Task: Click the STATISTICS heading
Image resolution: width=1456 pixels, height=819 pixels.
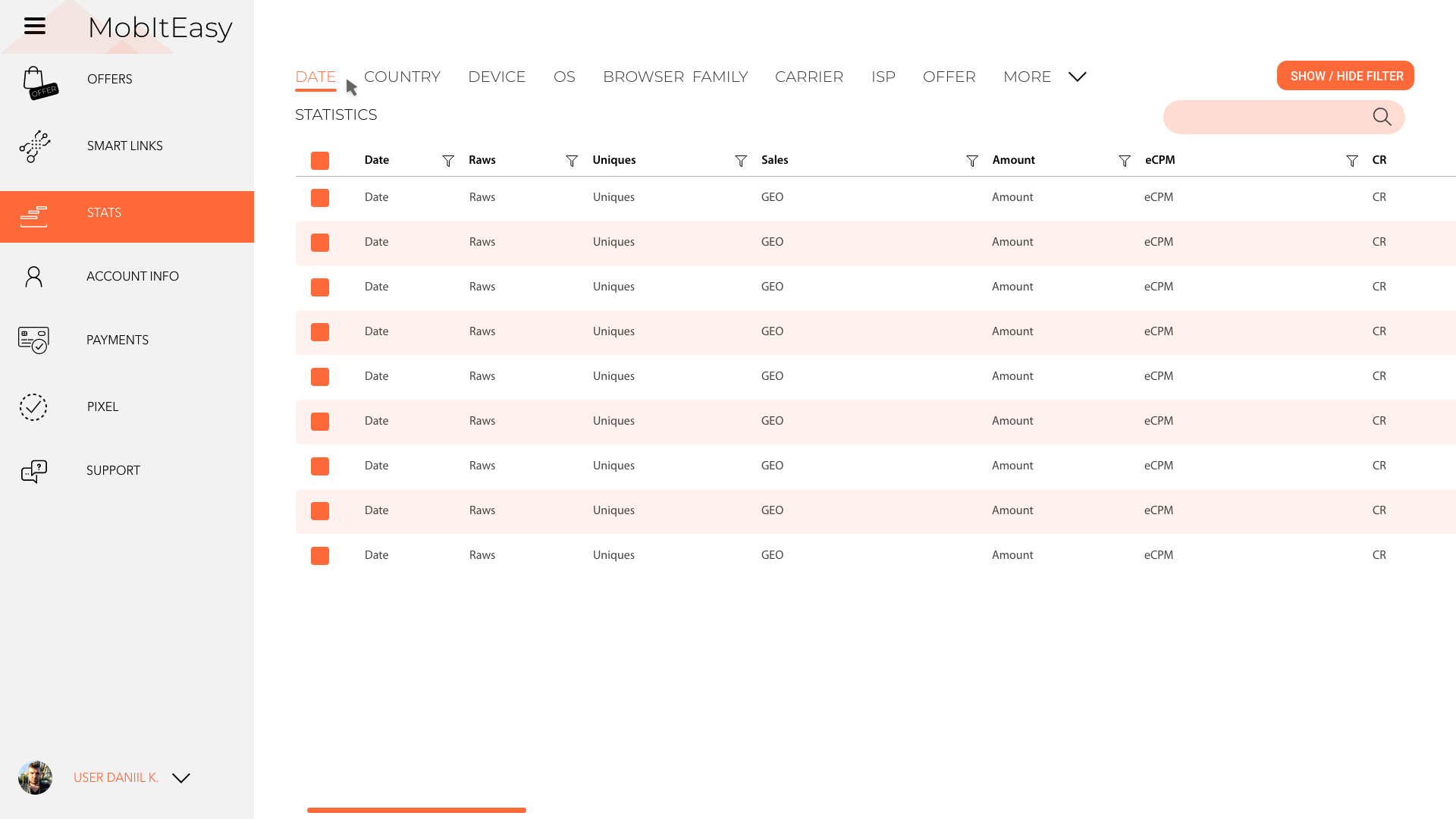Action: [x=336, y=115]
